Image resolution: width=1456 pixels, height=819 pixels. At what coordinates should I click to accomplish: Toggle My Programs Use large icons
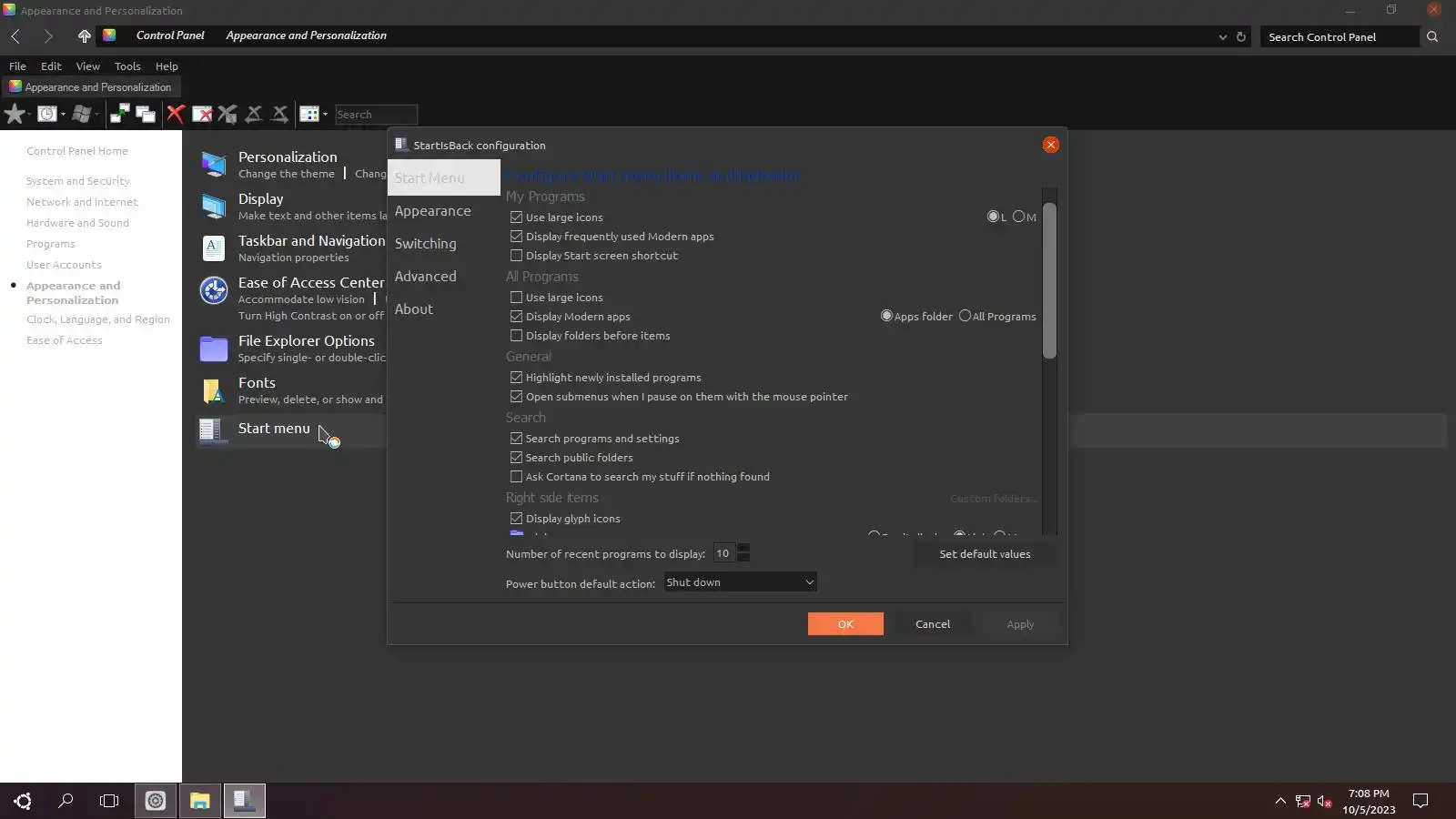pyautogui.click(x=516, y=217)
